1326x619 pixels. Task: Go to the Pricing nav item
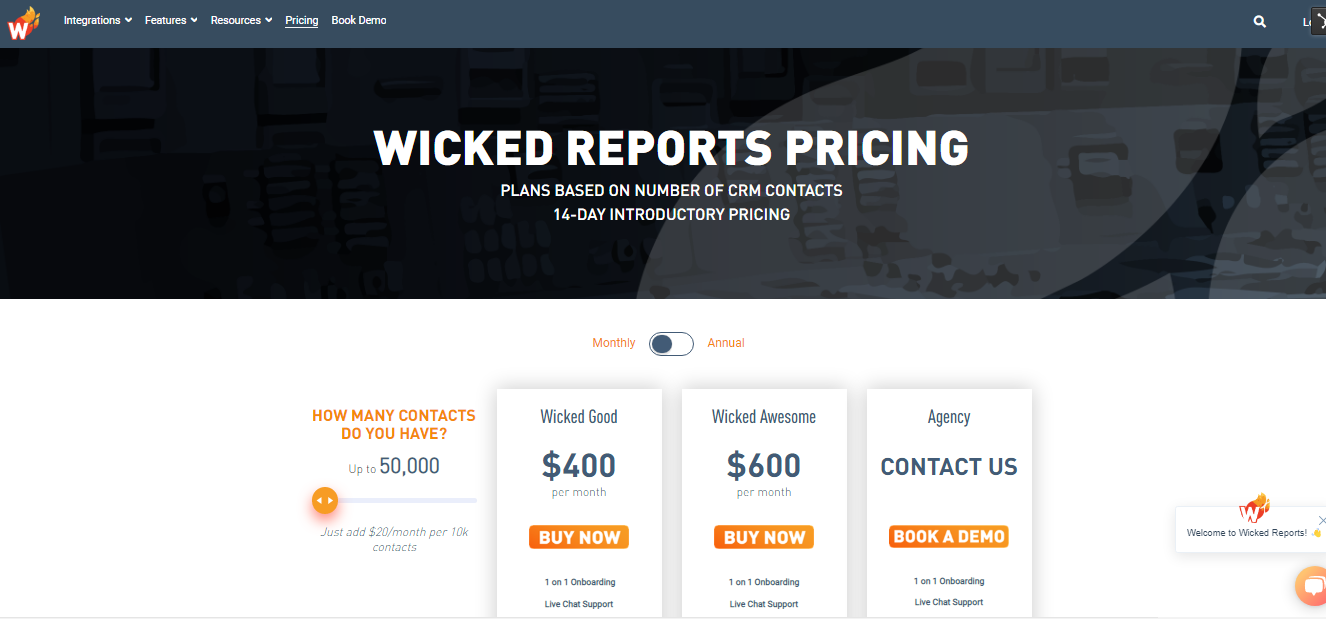click(302, 20)
